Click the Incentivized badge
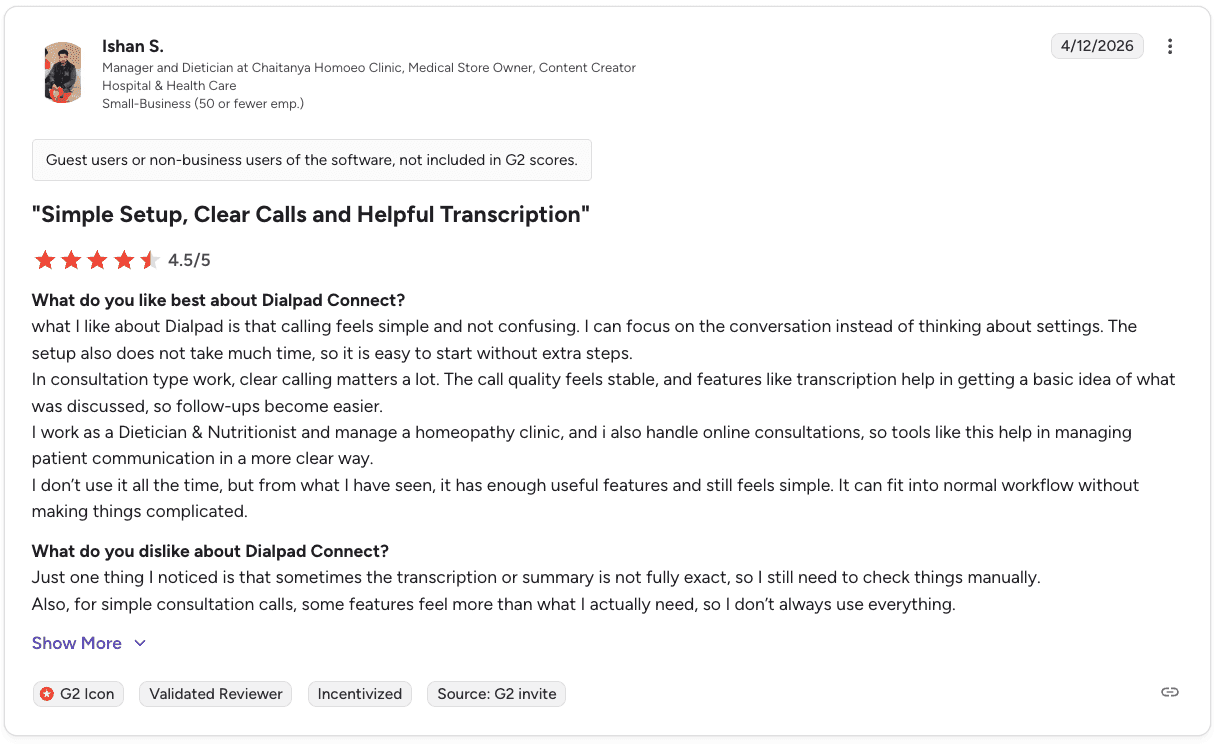Viewport: 1220px width, 744px height. click(x=359, y=694)
